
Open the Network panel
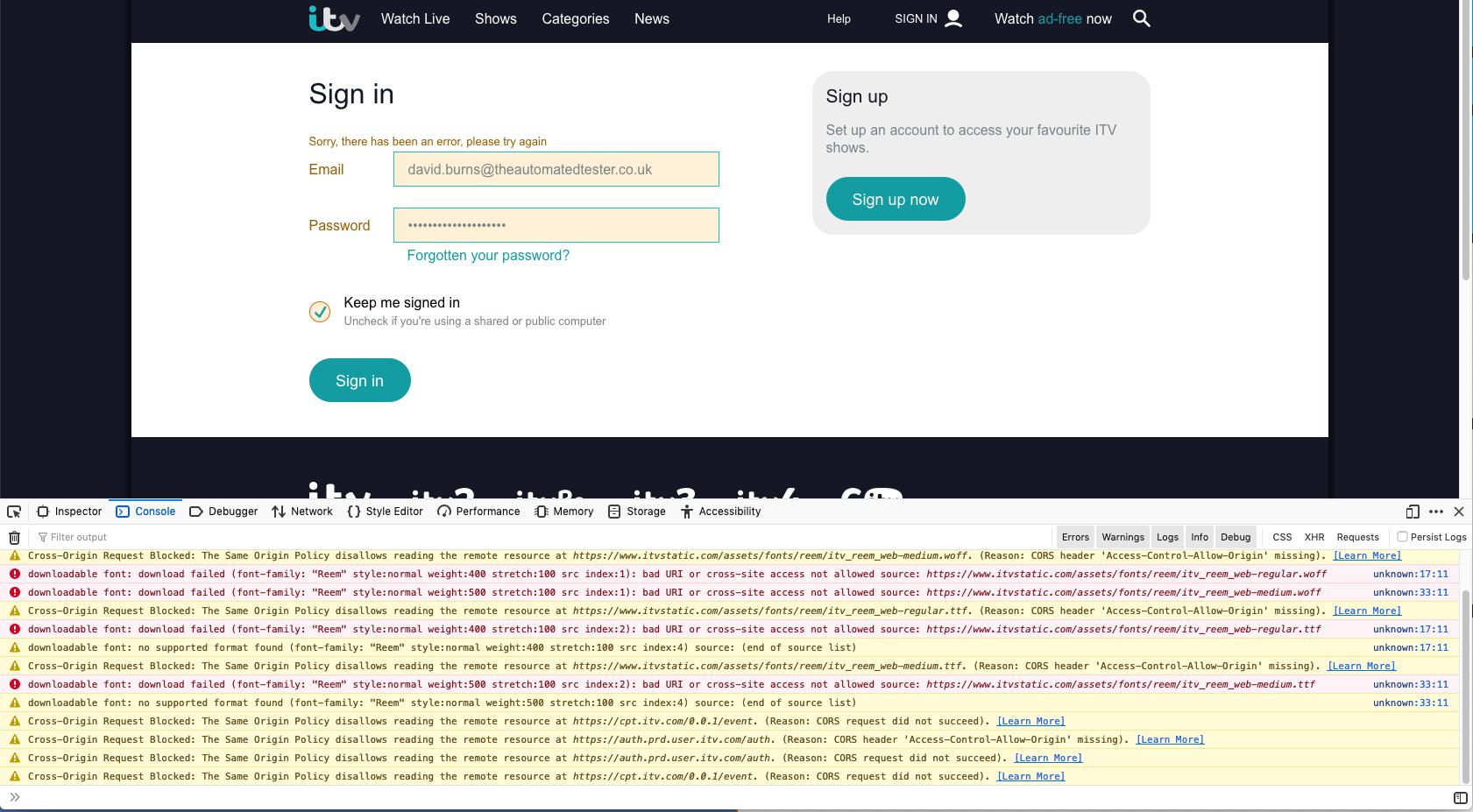pos(302,511)
